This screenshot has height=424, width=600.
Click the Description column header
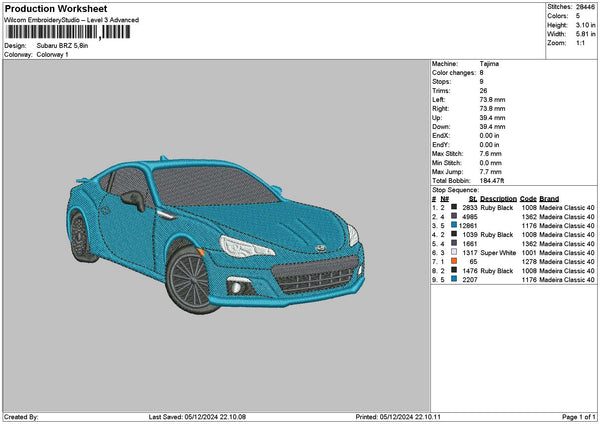pos(497,198)
